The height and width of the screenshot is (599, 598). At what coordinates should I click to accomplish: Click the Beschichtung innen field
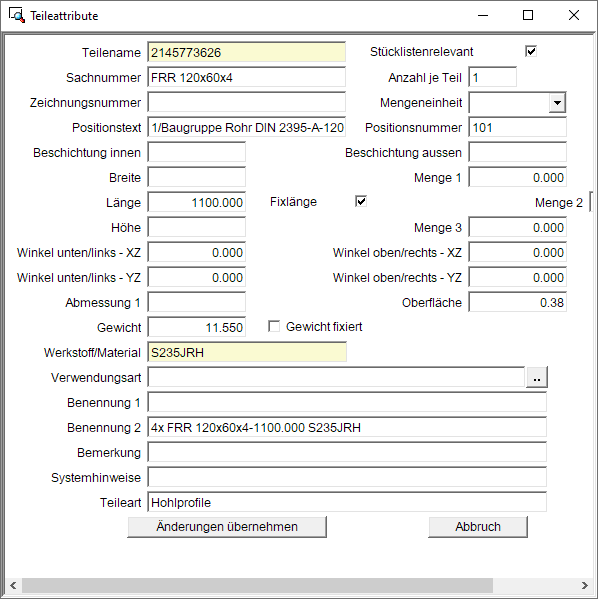click(x=197, y=153)
